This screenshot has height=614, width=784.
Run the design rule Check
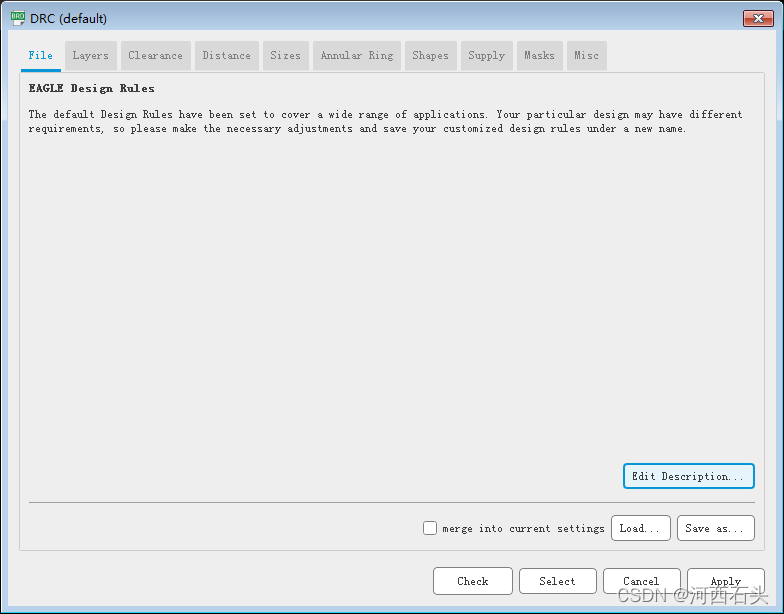click(x=473, y=581)
